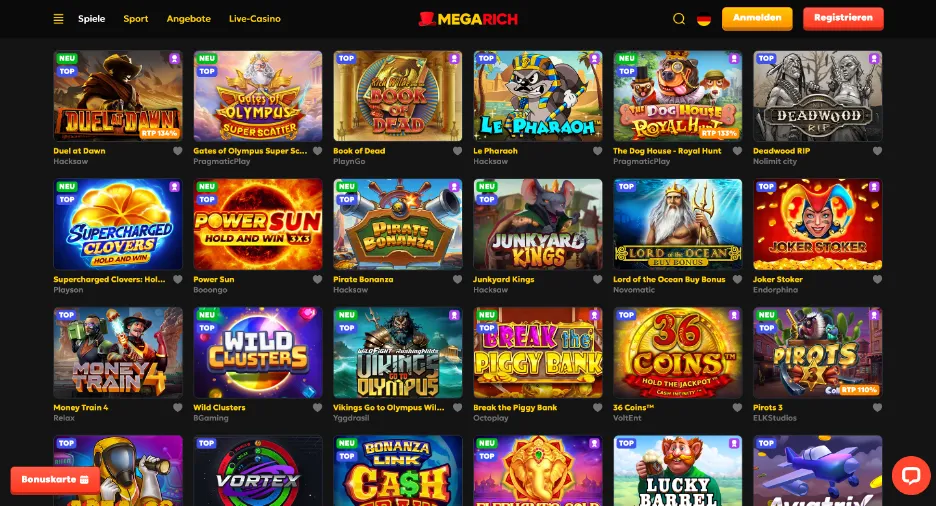The width and height of the screenshot is (936, 506).
Task: Favorite Duel at Dawn with heart
Action: click(x=177, y=151)
